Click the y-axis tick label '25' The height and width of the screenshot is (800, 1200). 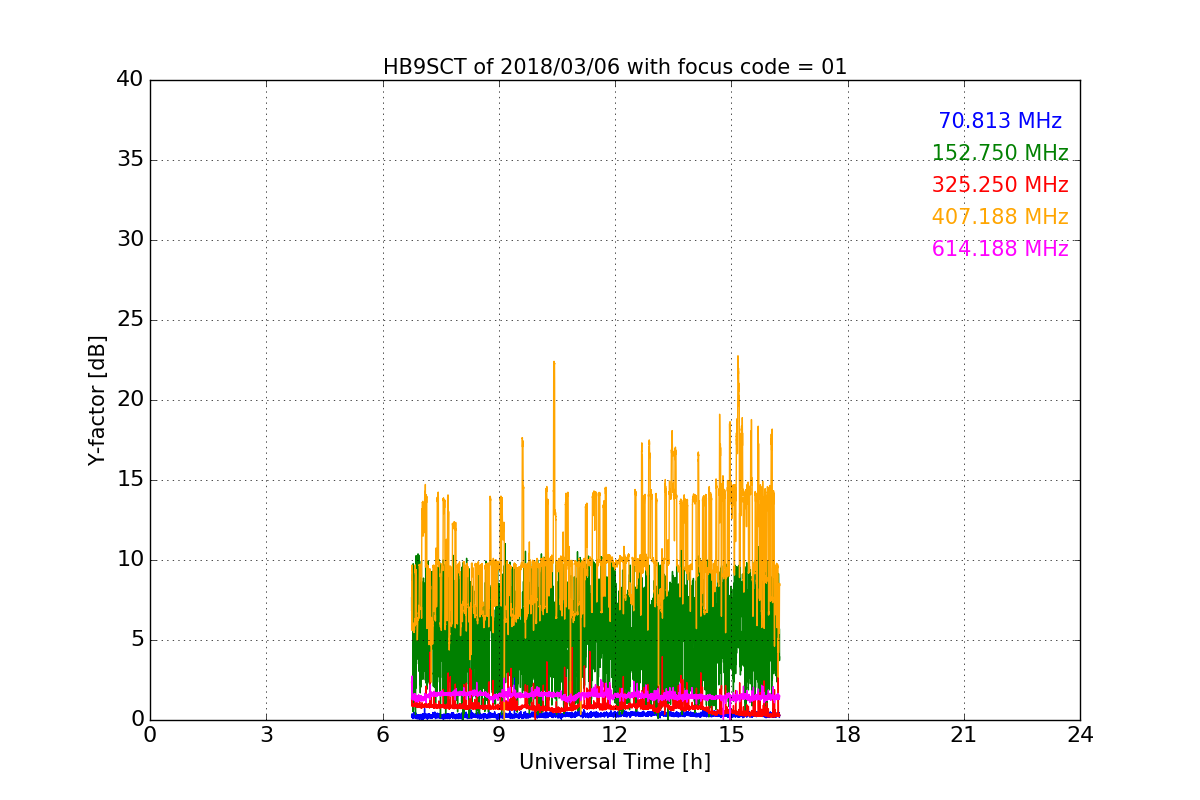coord(129,319)
